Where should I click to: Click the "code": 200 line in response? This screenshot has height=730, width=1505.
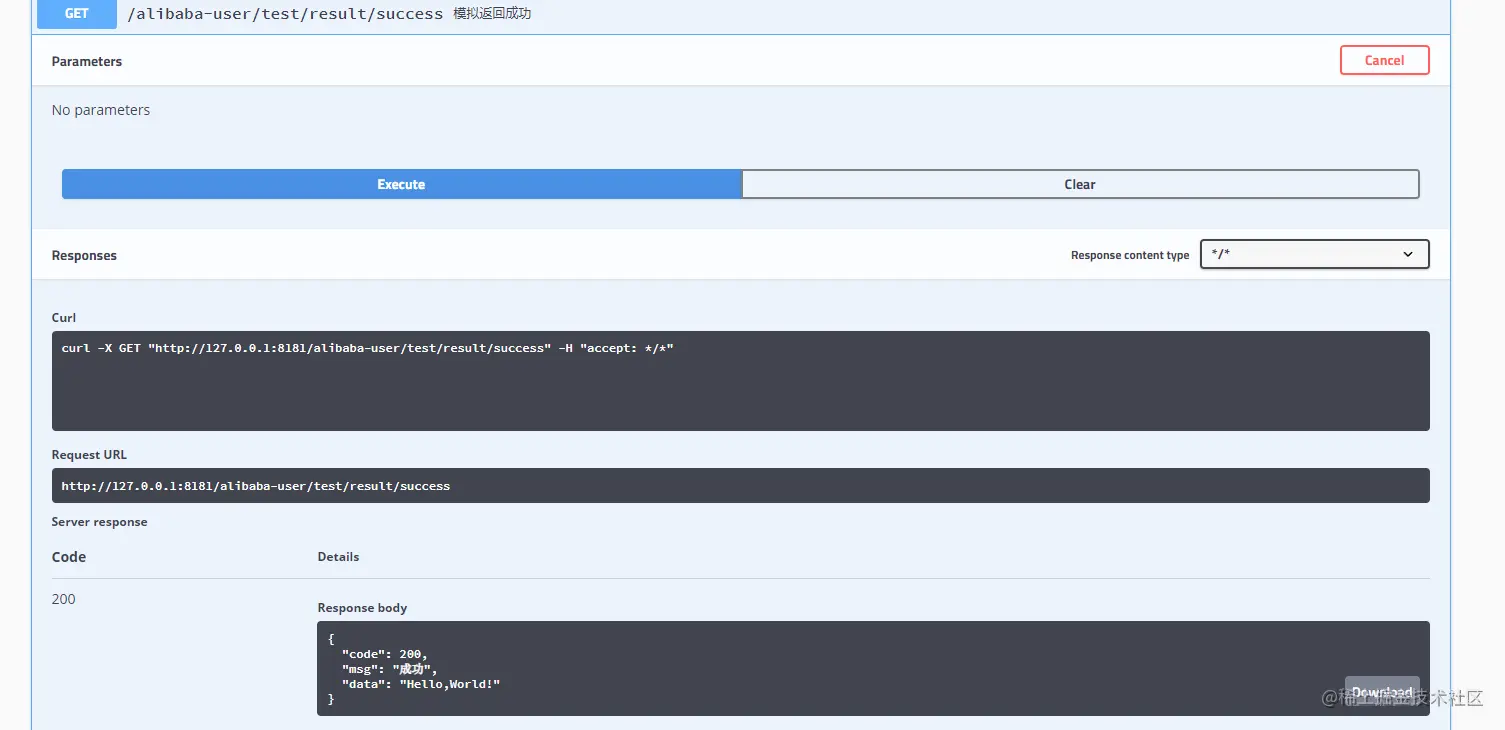pos(384,654)
